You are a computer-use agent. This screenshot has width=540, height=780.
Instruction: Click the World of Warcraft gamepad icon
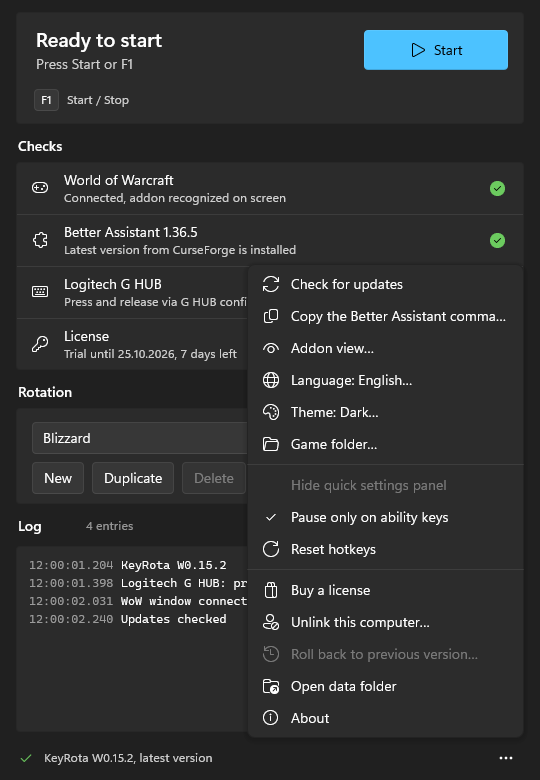click(40, 188)
